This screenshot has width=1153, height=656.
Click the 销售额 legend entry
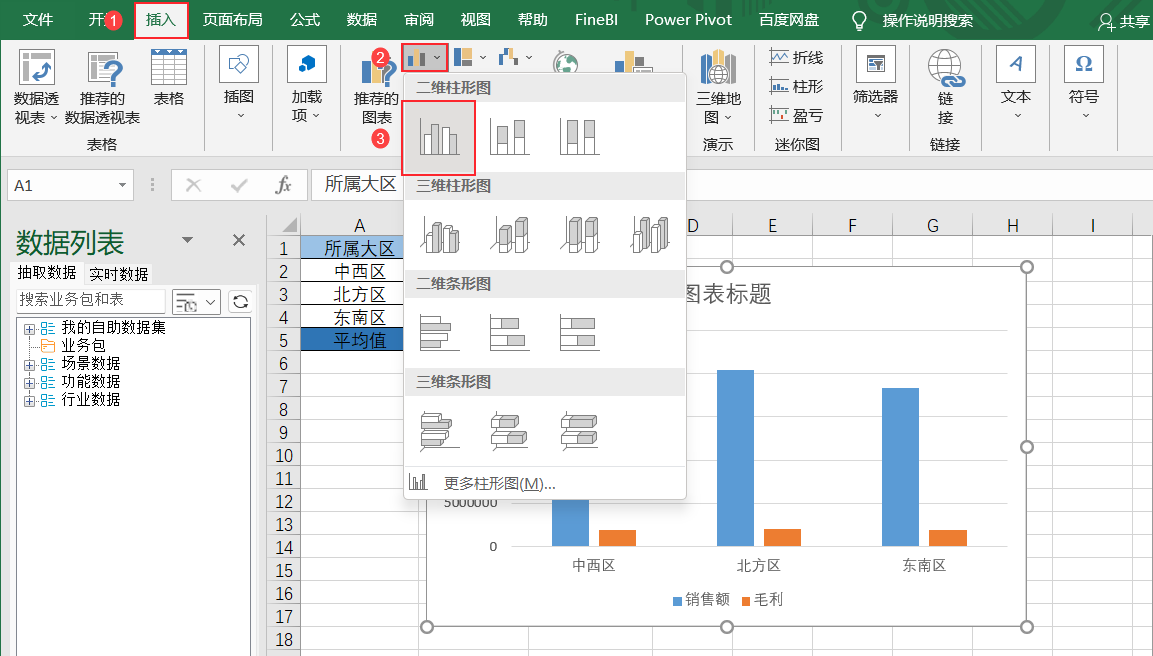701,600
